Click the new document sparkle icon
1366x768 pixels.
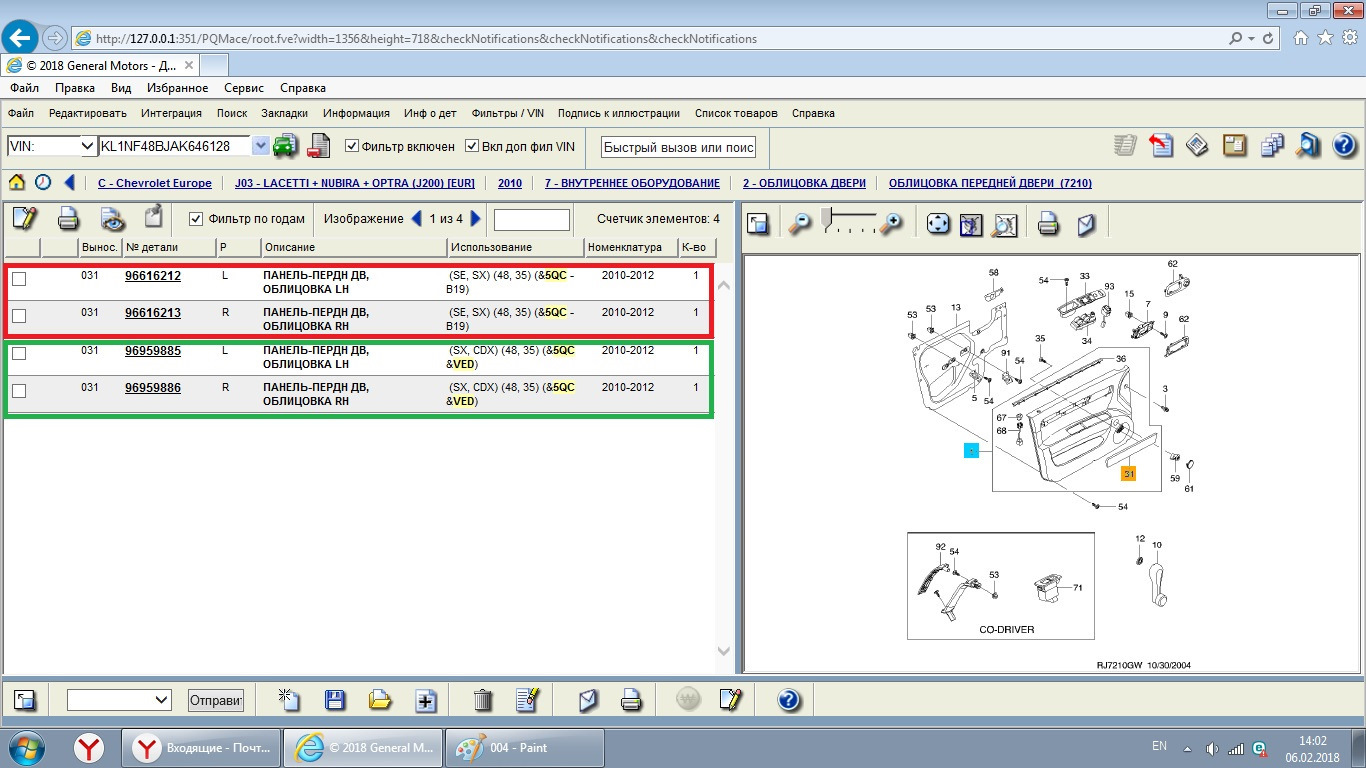[x=289, y=700]
